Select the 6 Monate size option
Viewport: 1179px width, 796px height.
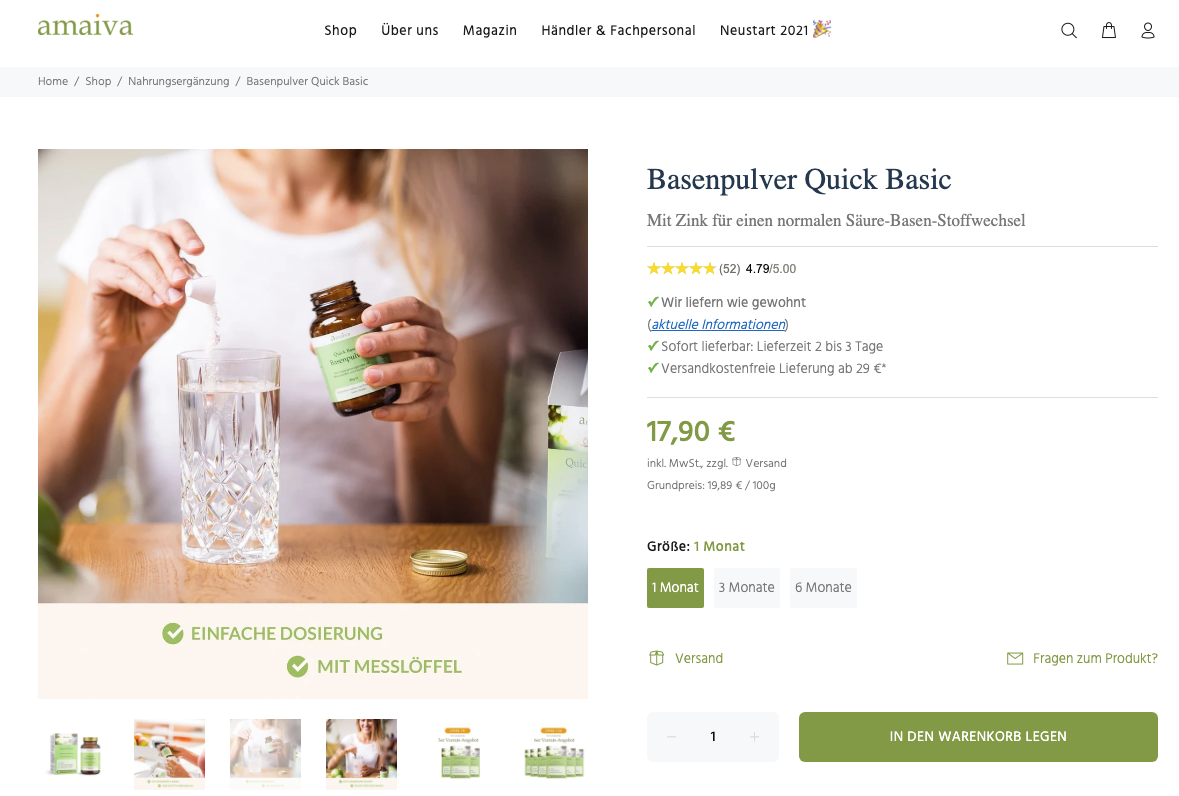[x=823, y=588]
